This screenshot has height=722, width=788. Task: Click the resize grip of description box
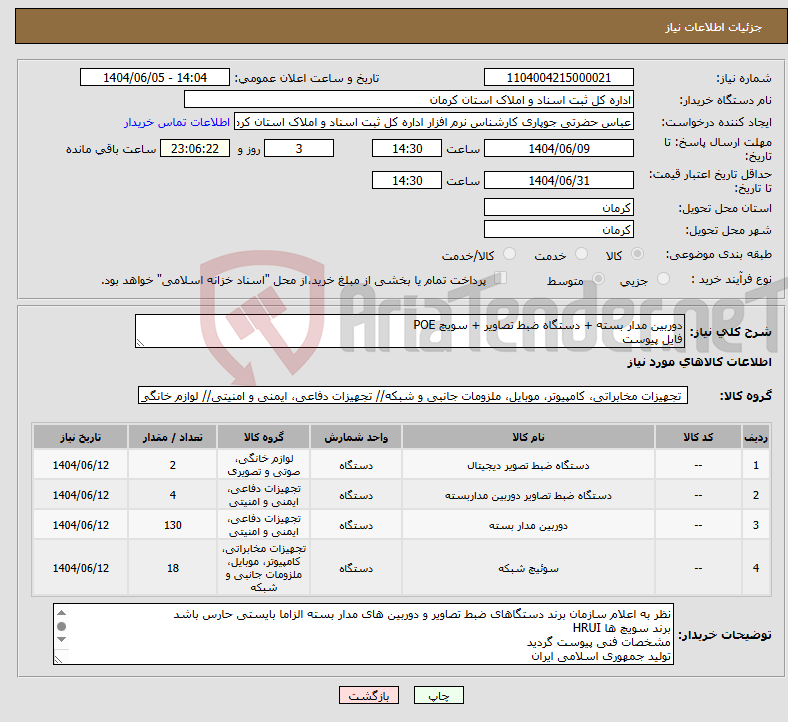coord(140,343)
